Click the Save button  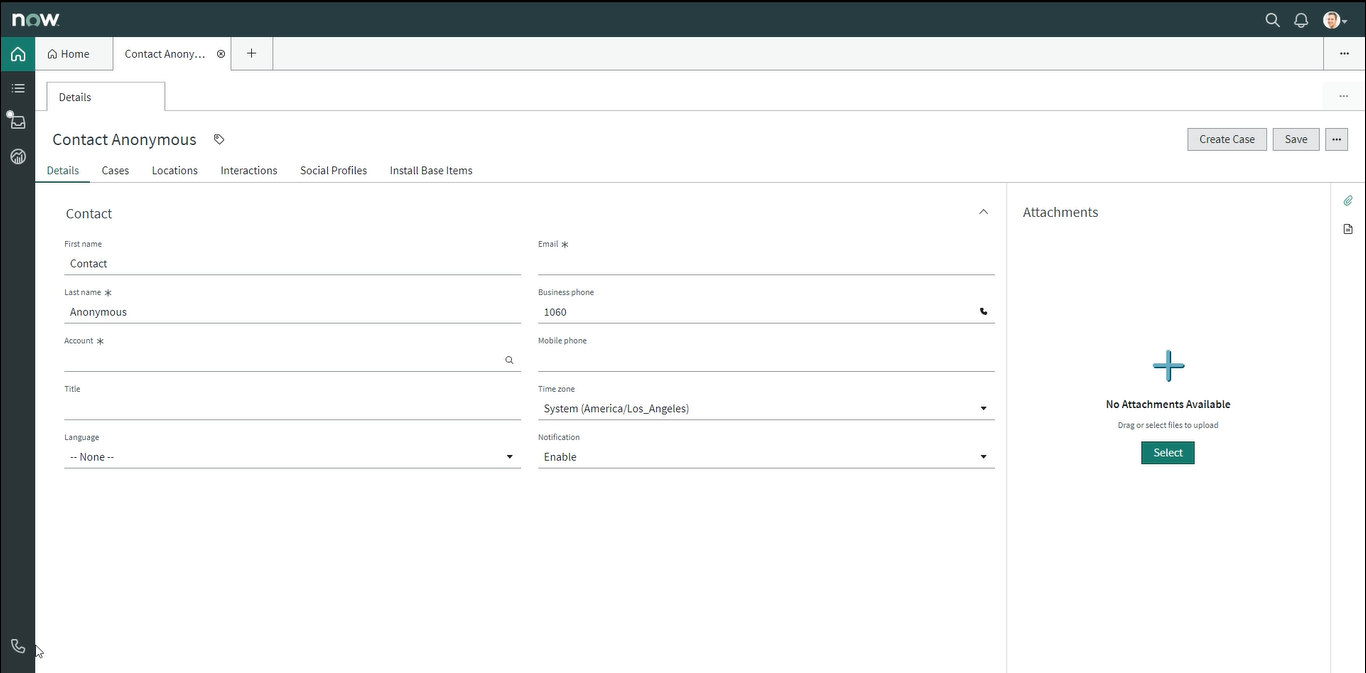click(x=1295, y=140)
